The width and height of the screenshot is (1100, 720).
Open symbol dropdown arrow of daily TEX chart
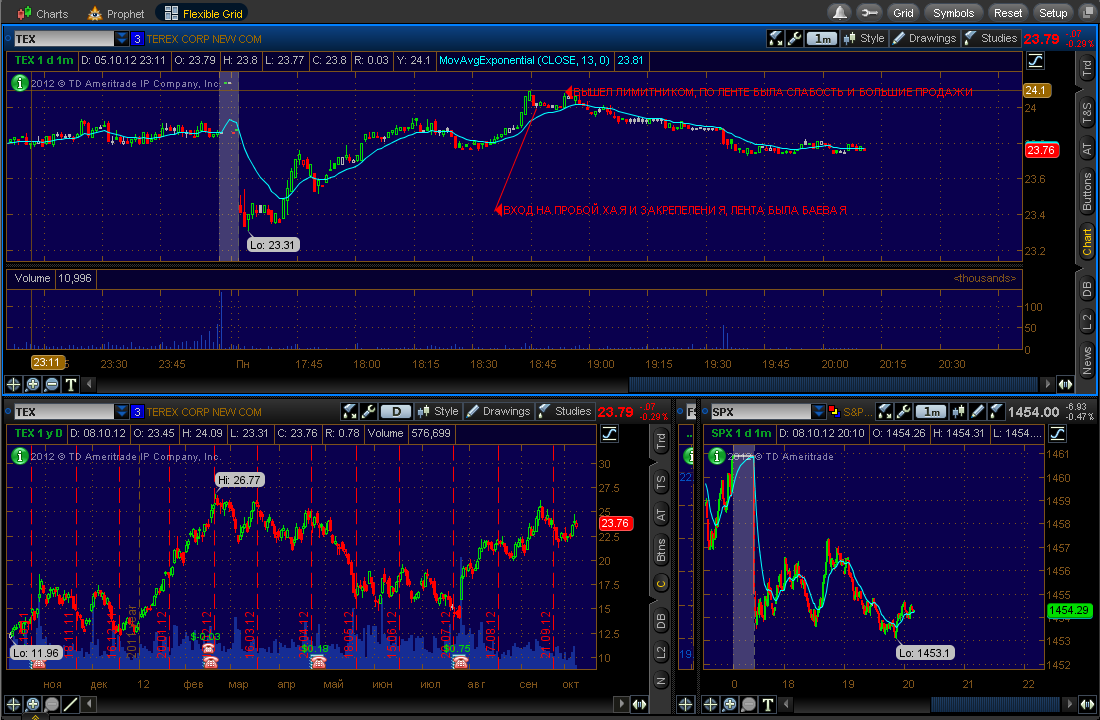click(x=121, y=411)
